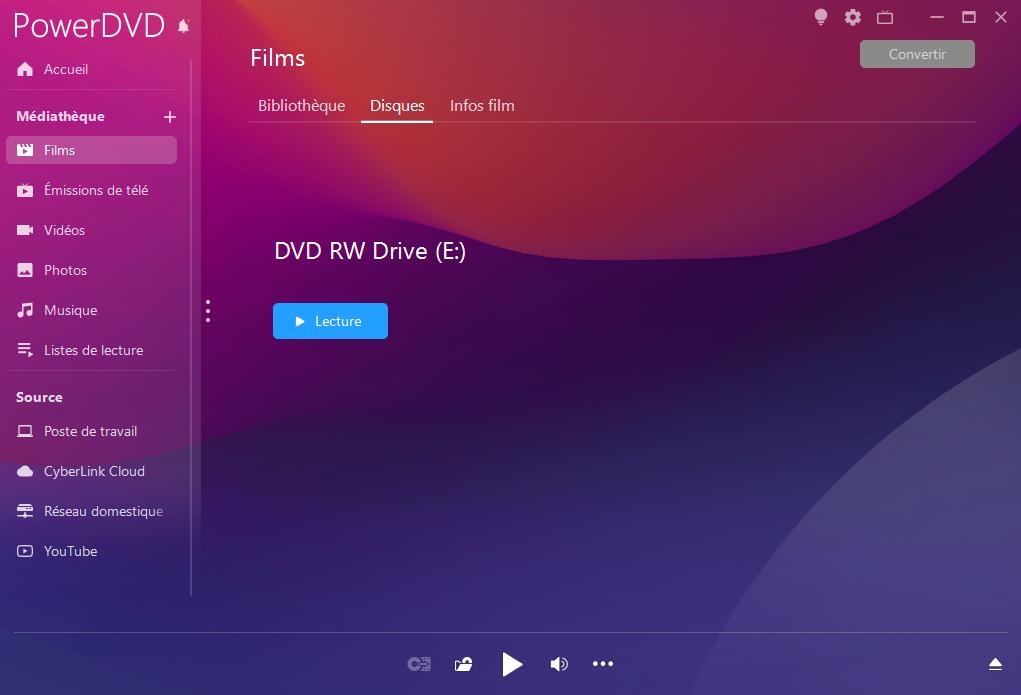
Task: Click the Convertir button
Action: tap(916, 54)
